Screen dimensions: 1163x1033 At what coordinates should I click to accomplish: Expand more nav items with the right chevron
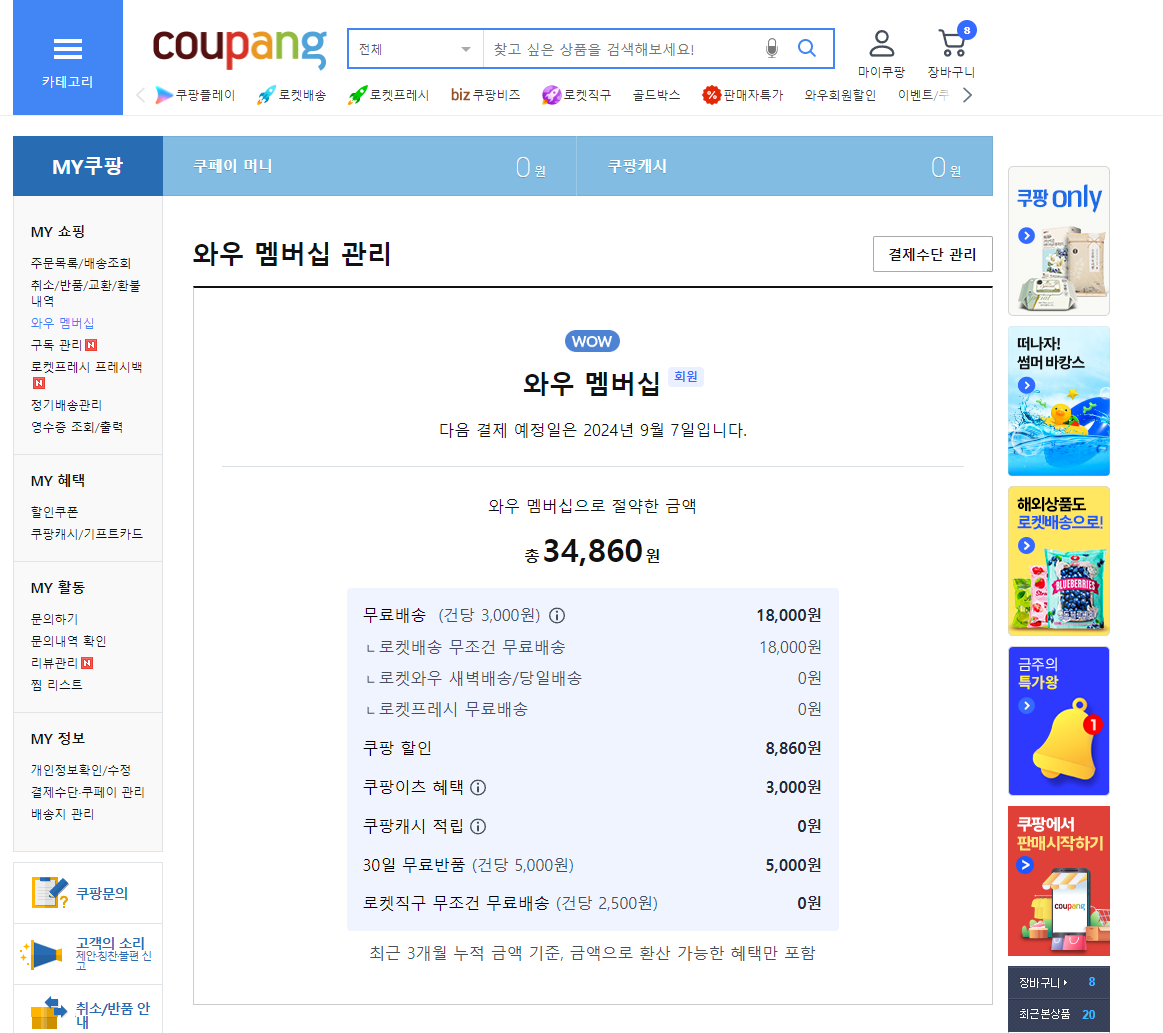click(966, 94)
